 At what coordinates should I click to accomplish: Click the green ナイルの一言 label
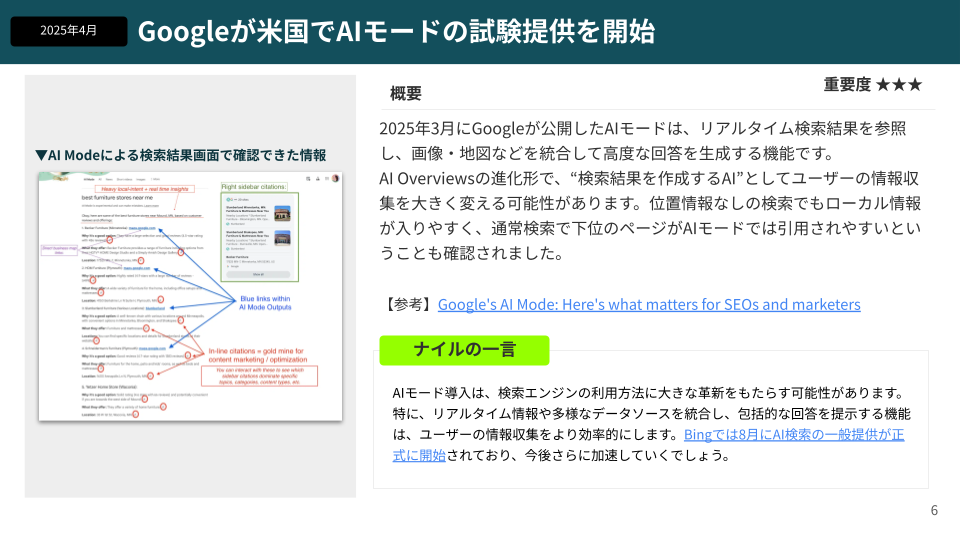464,350
